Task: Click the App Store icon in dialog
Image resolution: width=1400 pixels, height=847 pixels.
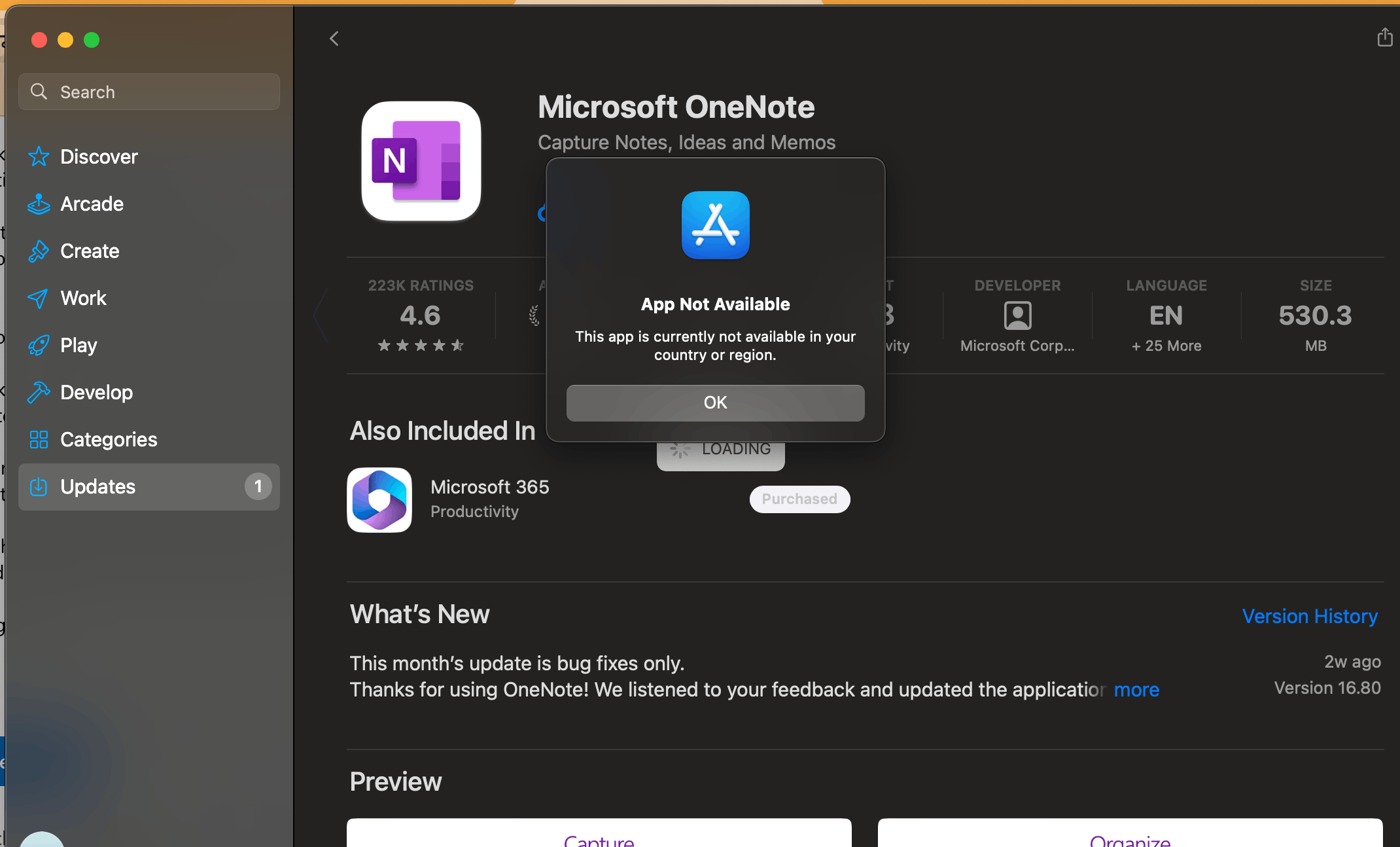Action: click(x=715, y=225)
